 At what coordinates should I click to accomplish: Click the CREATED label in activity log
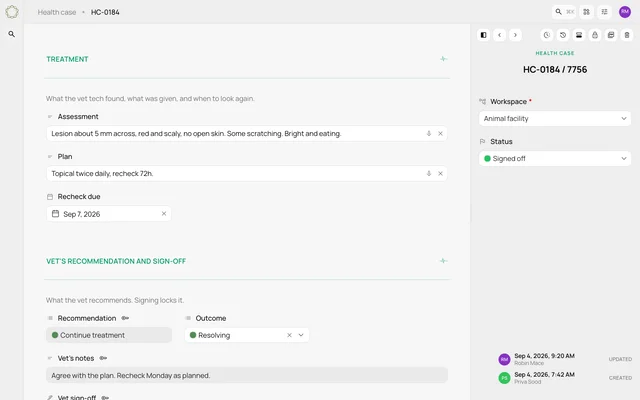pos(620,378)
